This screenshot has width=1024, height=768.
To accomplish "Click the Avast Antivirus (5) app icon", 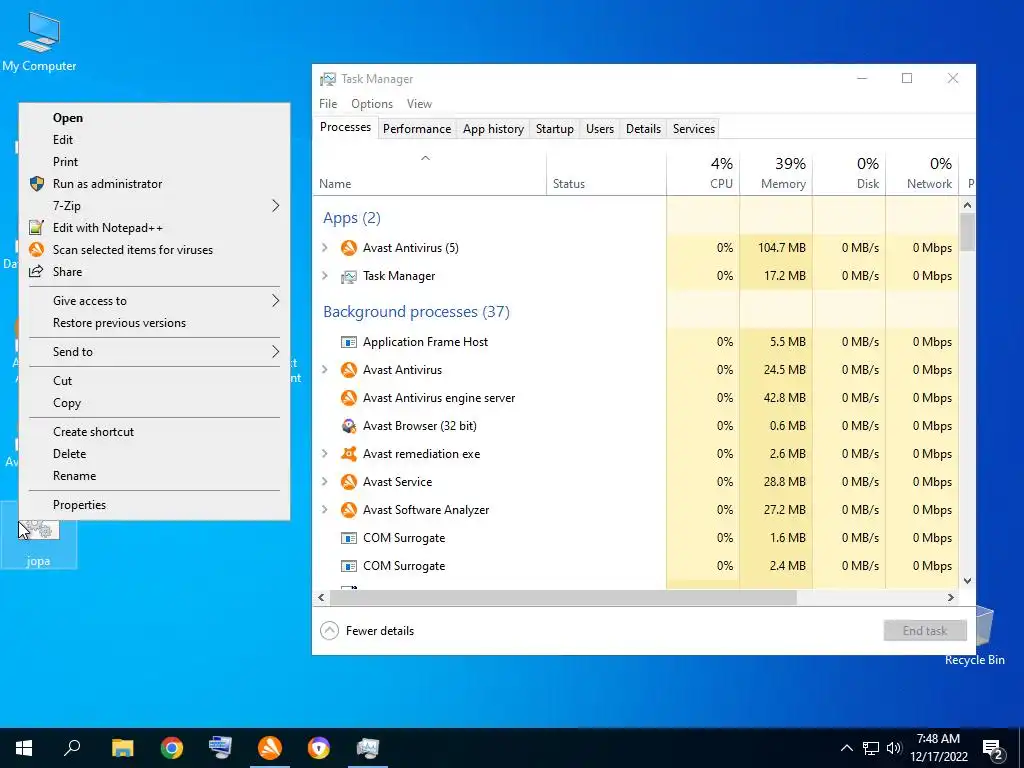I will (349, 248).
